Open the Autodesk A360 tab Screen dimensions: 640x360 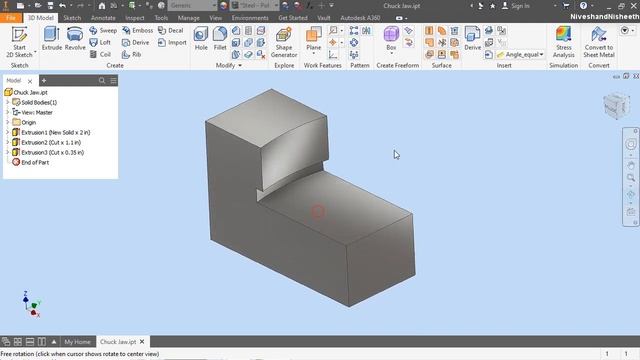[360, 18]
